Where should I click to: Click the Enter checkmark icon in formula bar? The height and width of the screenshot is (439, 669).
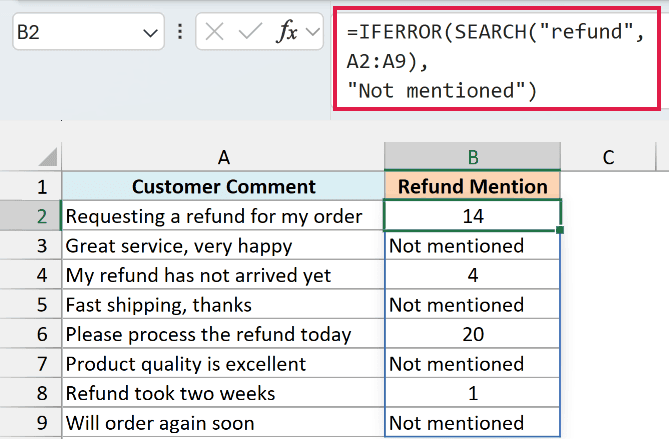click(x=250, y=32)
